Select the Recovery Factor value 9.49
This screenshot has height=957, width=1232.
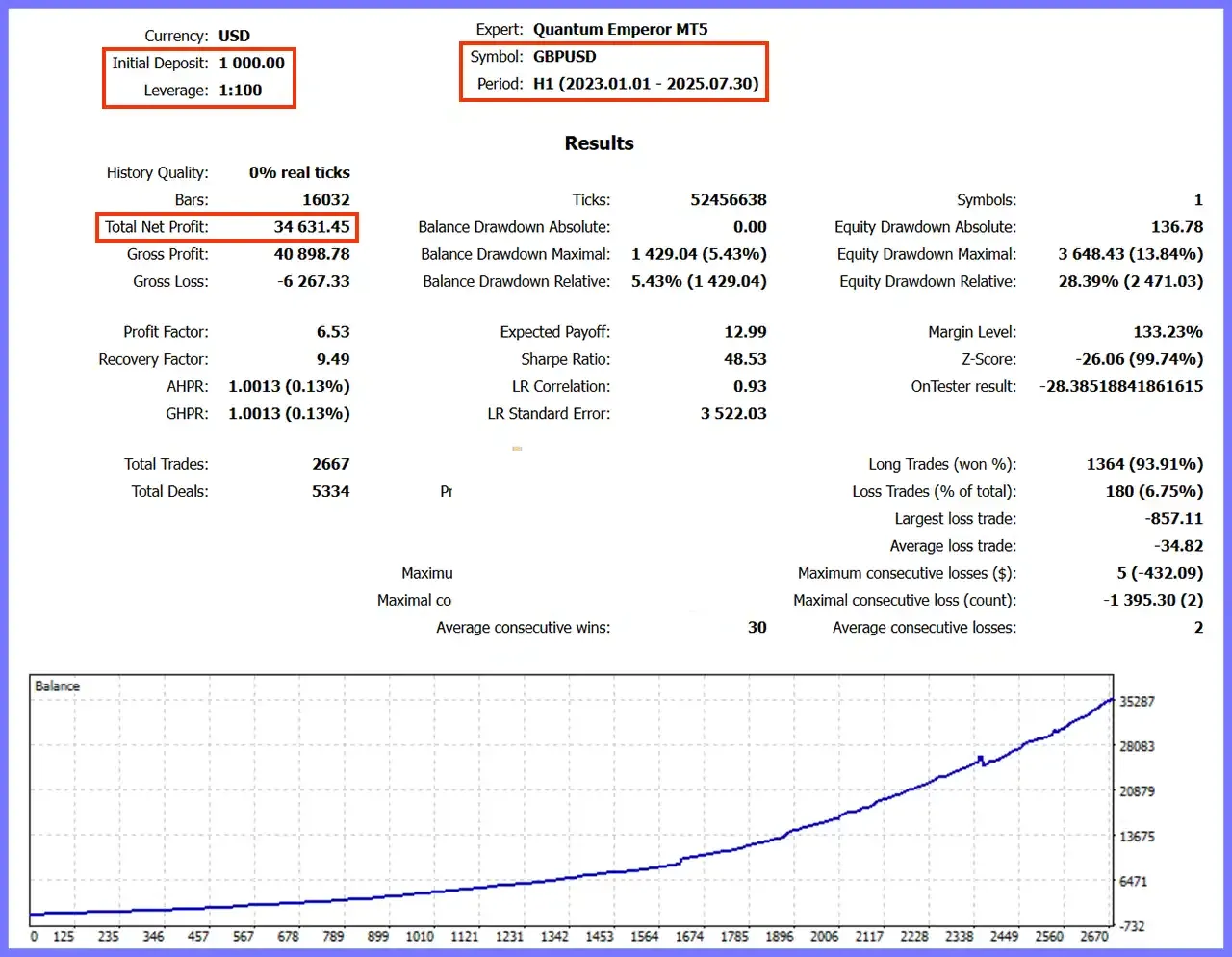[333, 359]
